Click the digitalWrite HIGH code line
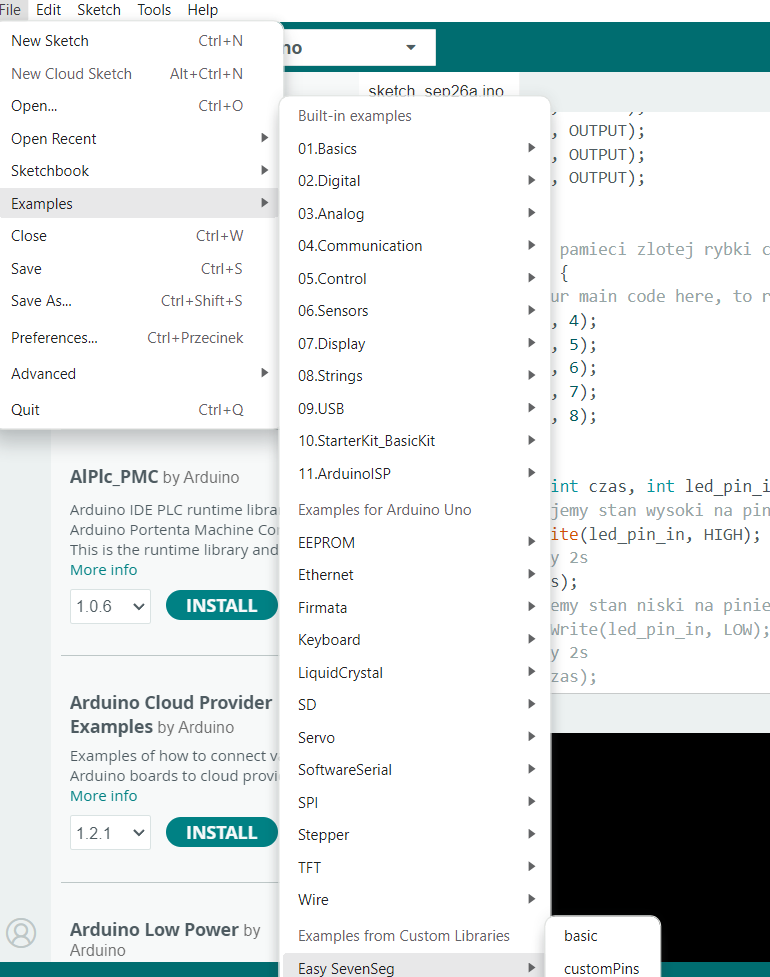 click(655, 535)
